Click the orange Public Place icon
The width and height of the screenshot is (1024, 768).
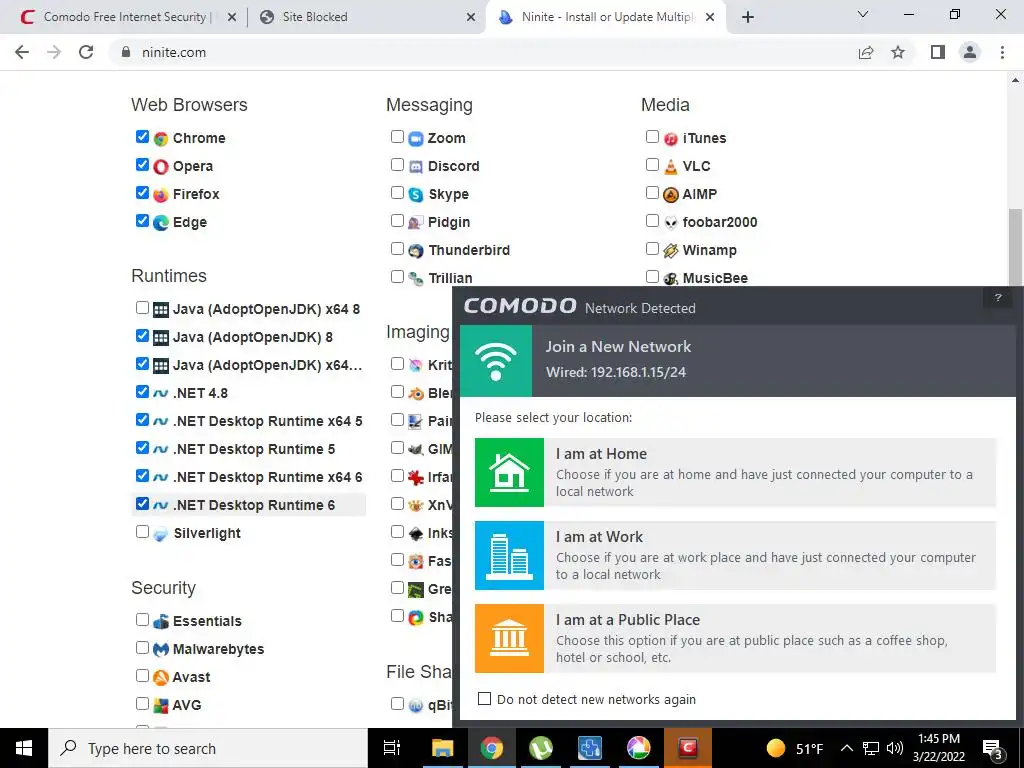pyautogui.click(x=509, y=638)
